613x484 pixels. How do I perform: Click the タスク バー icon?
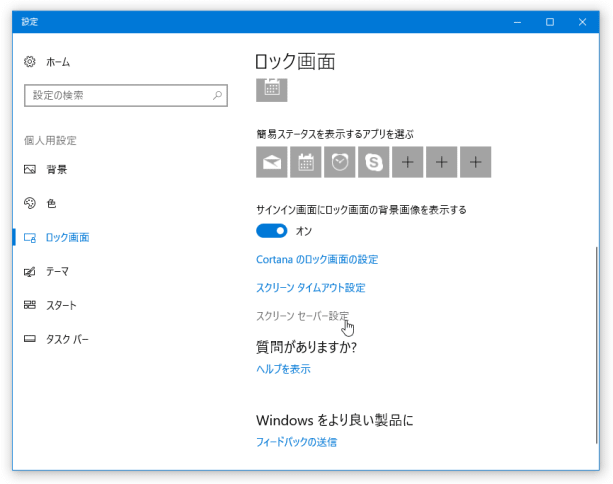click(x=30, y=339)
